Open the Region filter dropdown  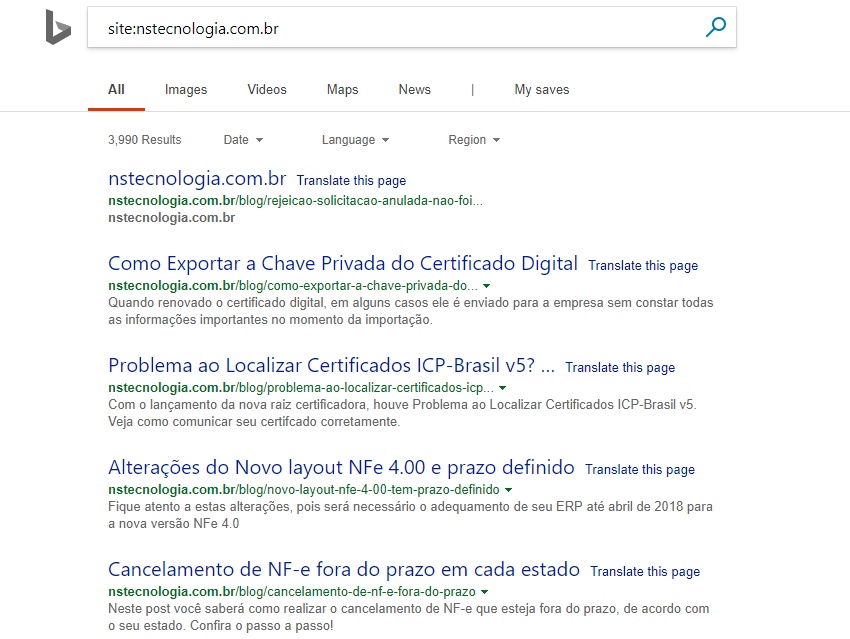(x=473, y=140)
